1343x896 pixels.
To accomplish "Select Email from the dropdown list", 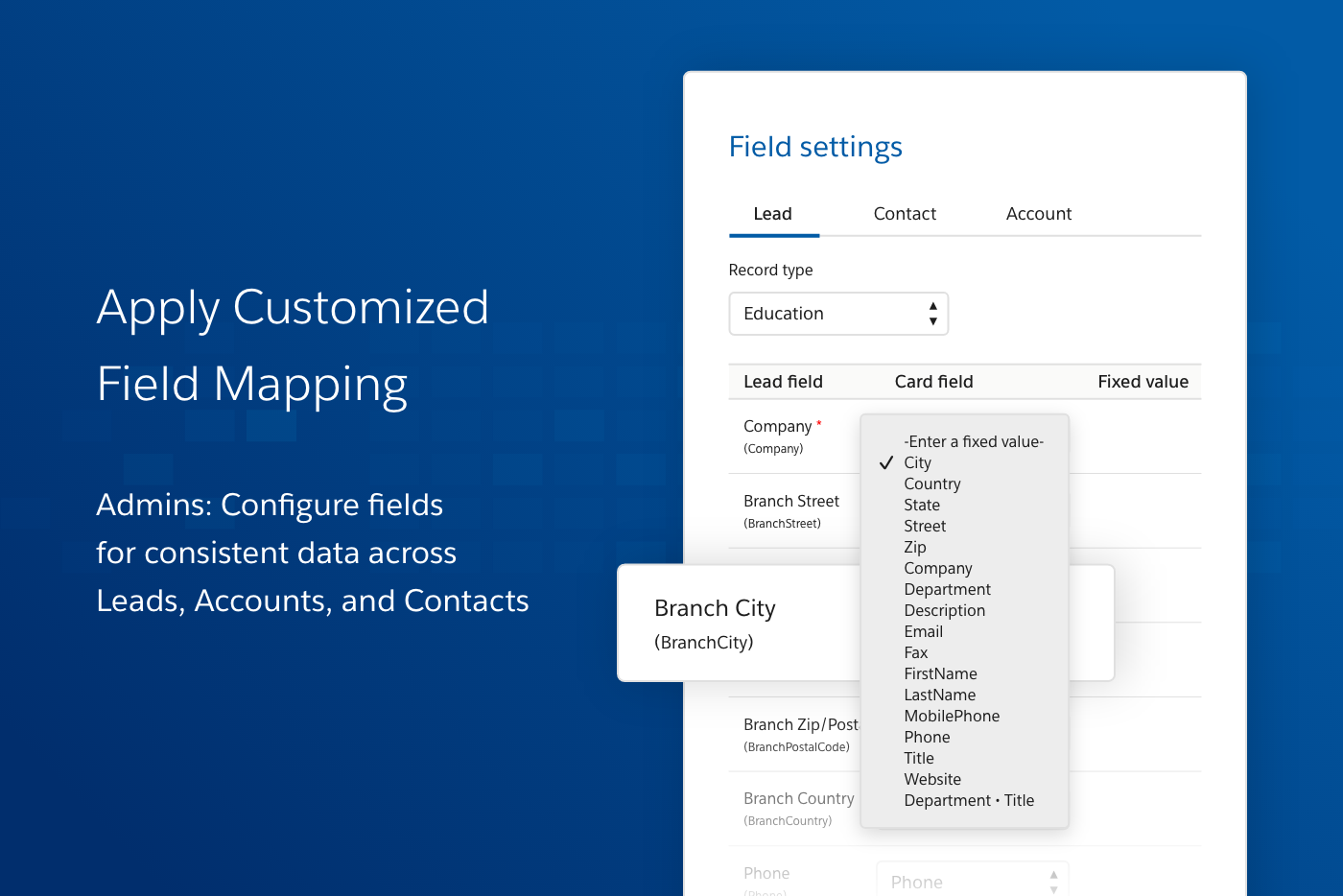I will [923, 631].
